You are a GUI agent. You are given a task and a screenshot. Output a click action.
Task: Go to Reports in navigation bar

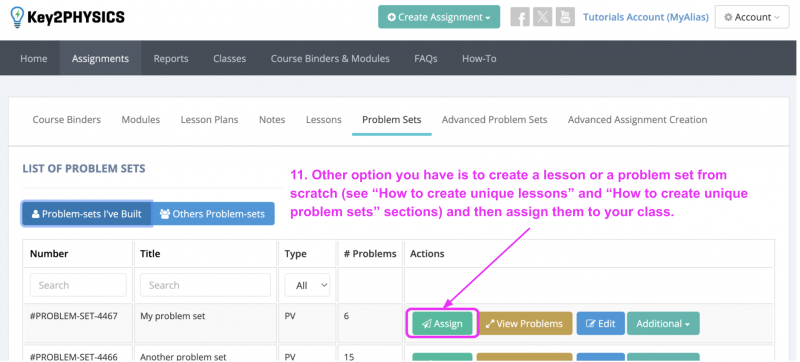(171, 59)
